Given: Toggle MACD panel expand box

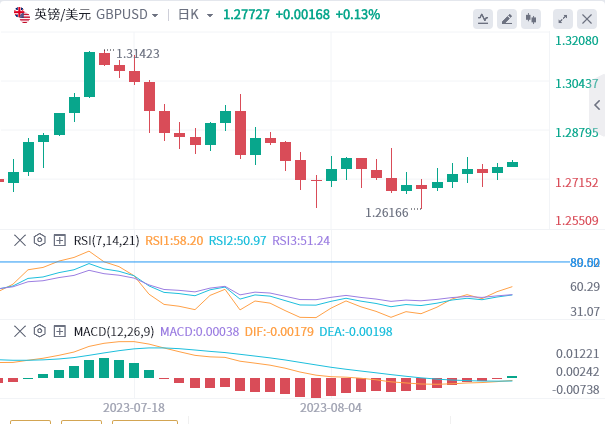Looking at the screenshot, I should [x=59, y=331].
